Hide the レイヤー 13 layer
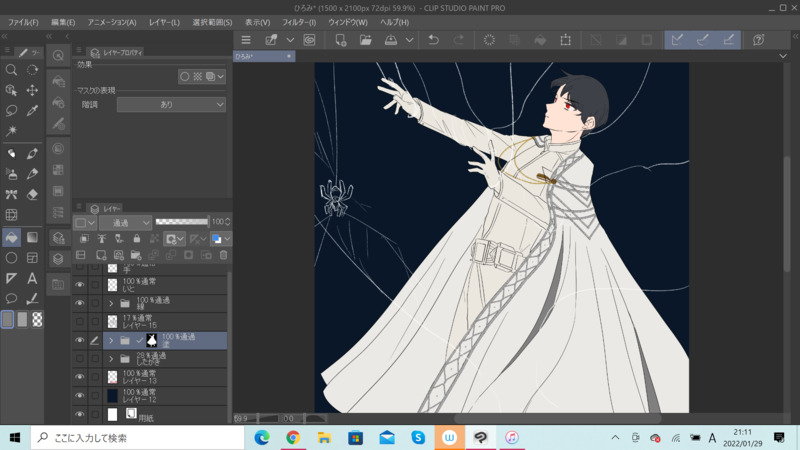 tap(80, 377)
